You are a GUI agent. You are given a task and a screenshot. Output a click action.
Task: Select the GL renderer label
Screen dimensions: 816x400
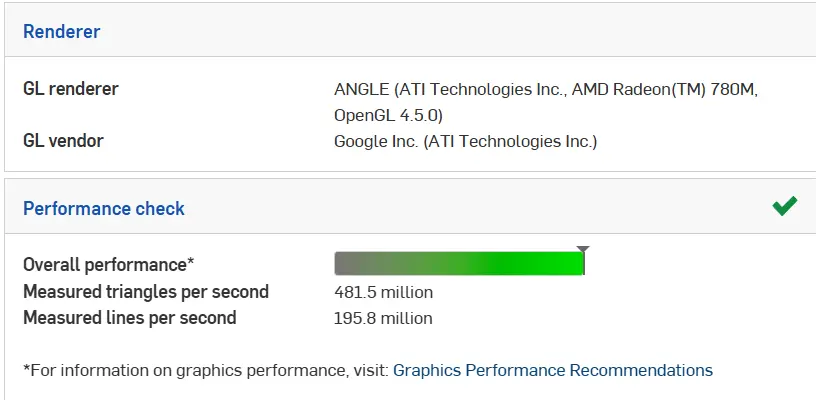[x=70, y=89]
